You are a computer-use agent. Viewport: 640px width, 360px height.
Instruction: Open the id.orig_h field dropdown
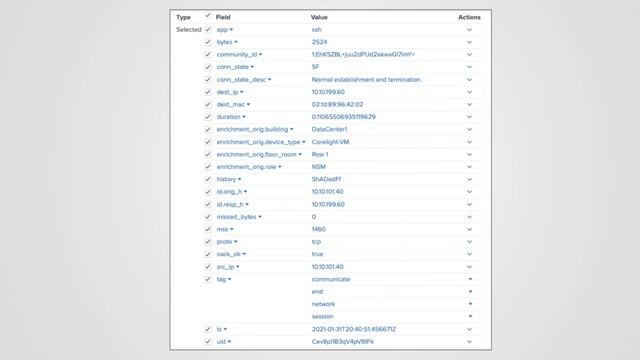coord(245,191)
